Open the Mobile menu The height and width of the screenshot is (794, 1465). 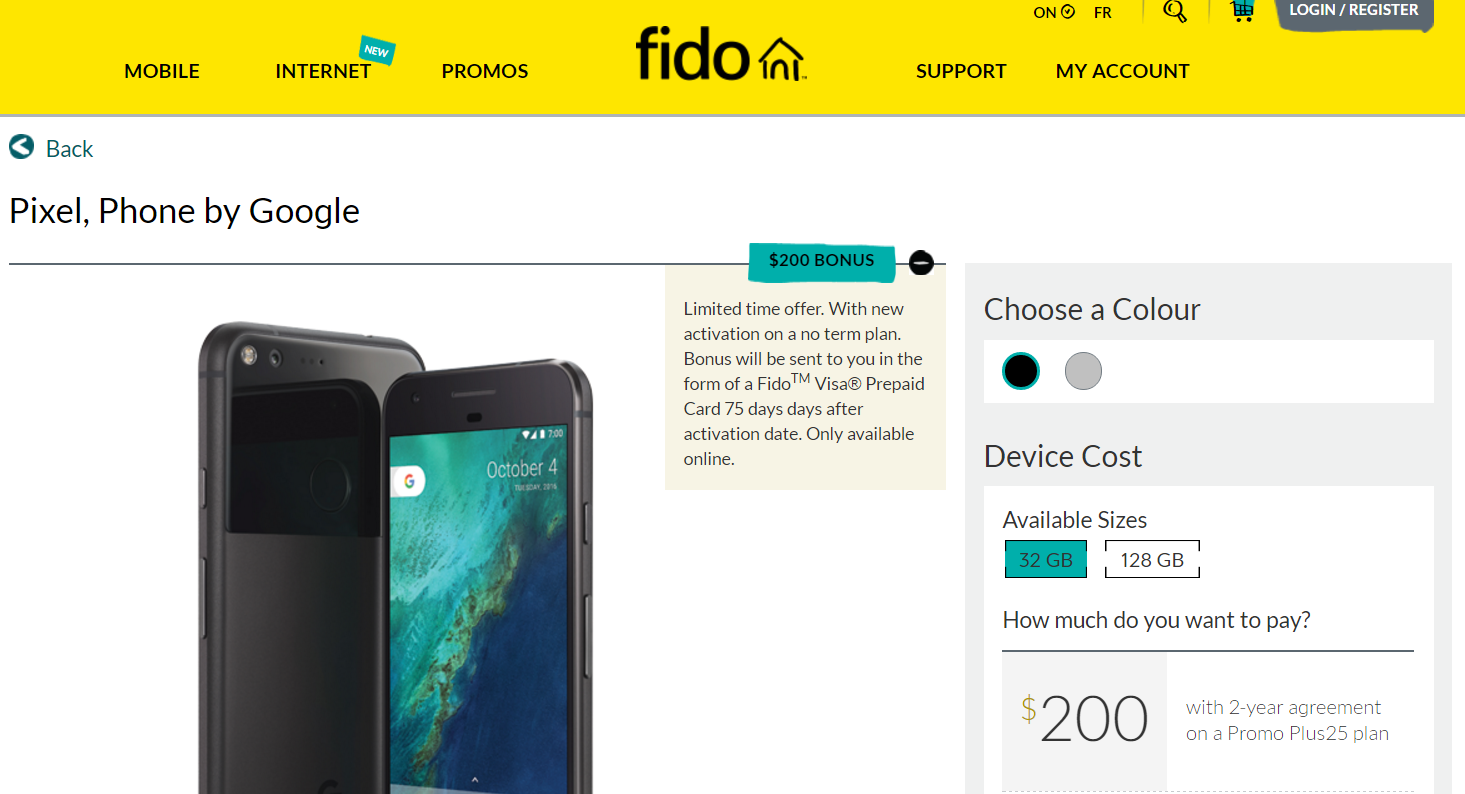coord(162,71)
